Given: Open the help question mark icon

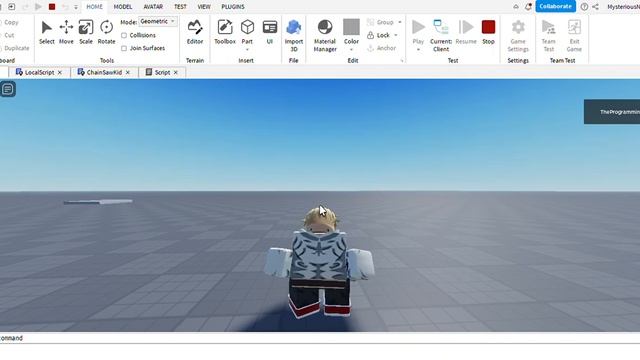Looking at the screenshot, I should coord(584,7).
